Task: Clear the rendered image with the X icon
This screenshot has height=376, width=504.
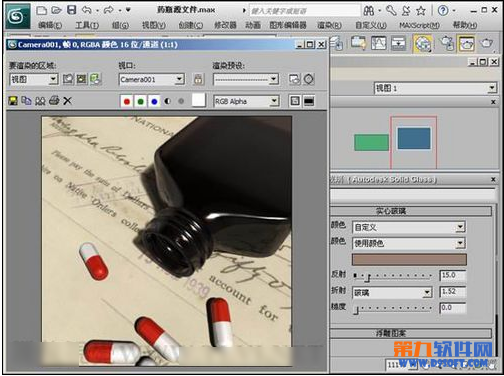Action: 67,101
